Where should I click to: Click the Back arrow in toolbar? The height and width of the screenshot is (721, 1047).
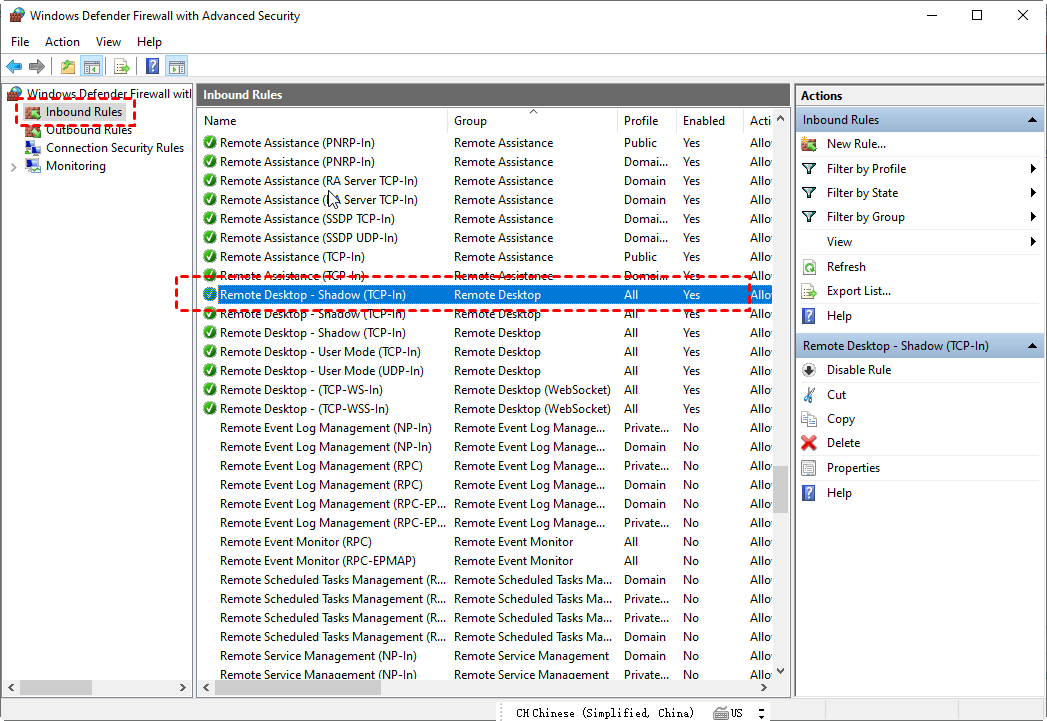(x=14, y=67)
